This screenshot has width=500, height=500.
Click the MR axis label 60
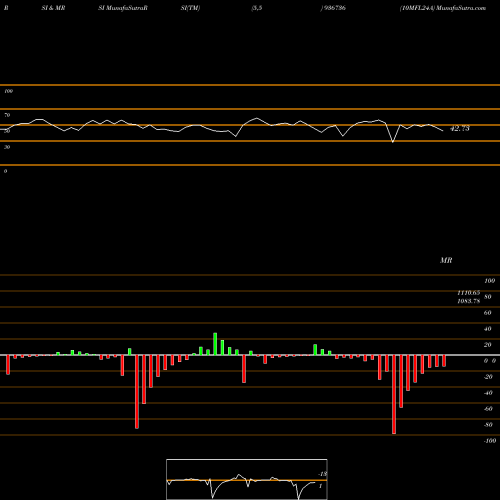[488, 313]
